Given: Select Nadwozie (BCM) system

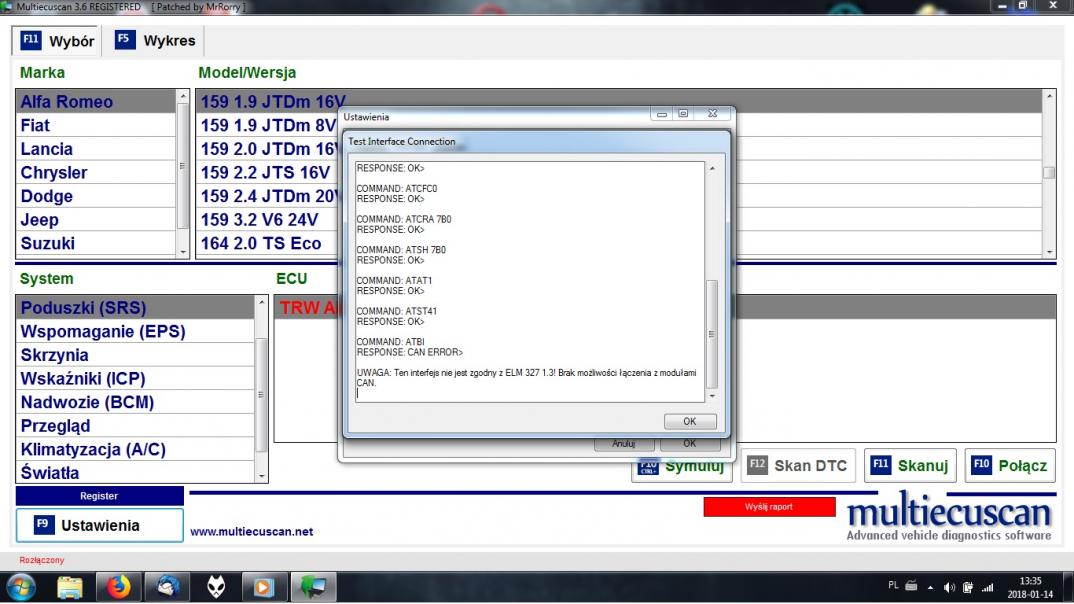Looking at the screenshot, I should pos(135,402).
